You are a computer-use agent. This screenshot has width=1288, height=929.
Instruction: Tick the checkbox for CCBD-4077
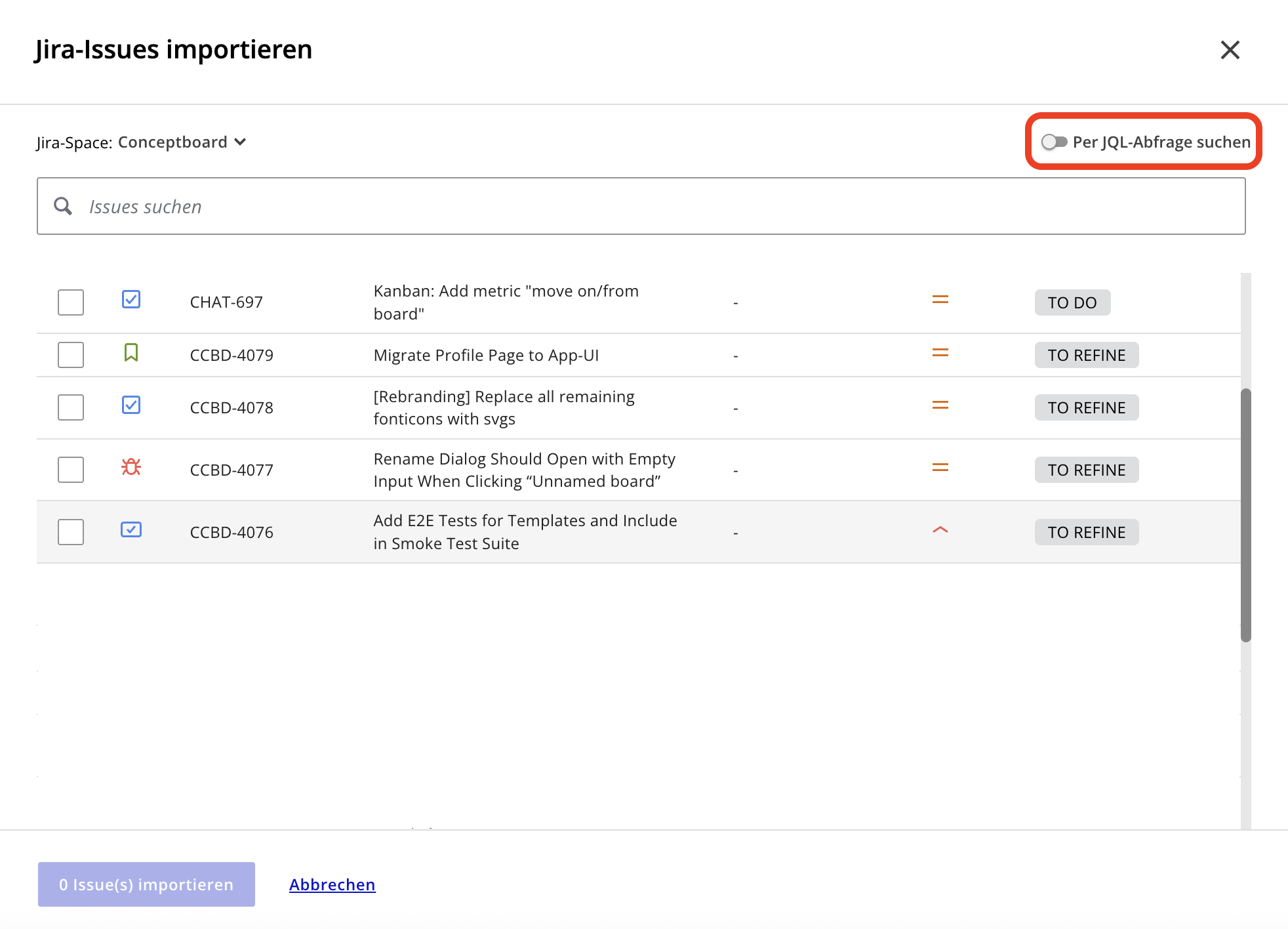pyautogui.click(x=71, y=470)
